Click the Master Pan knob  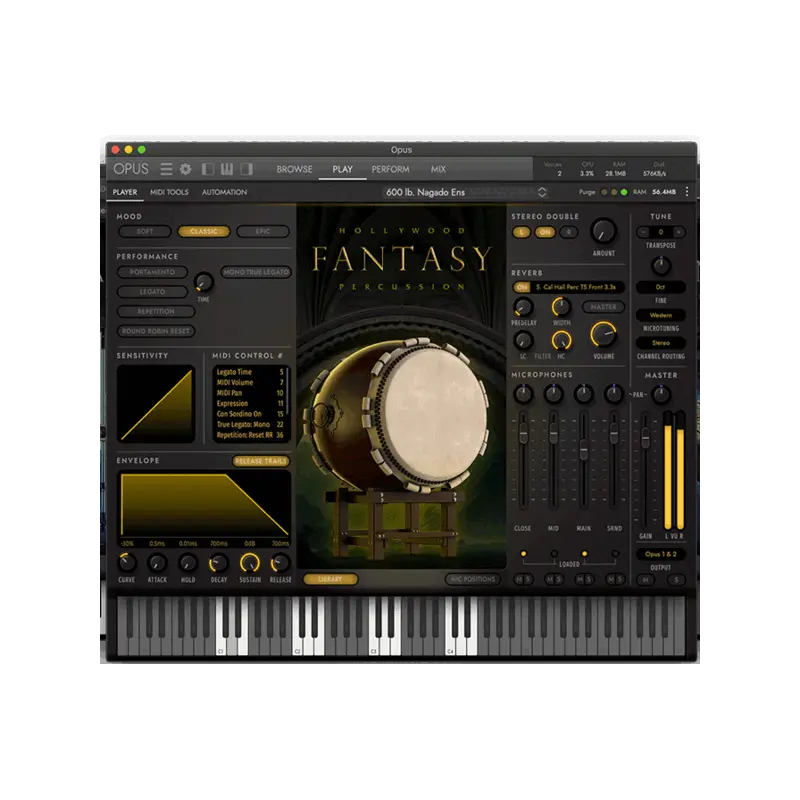tap(661, 394)
